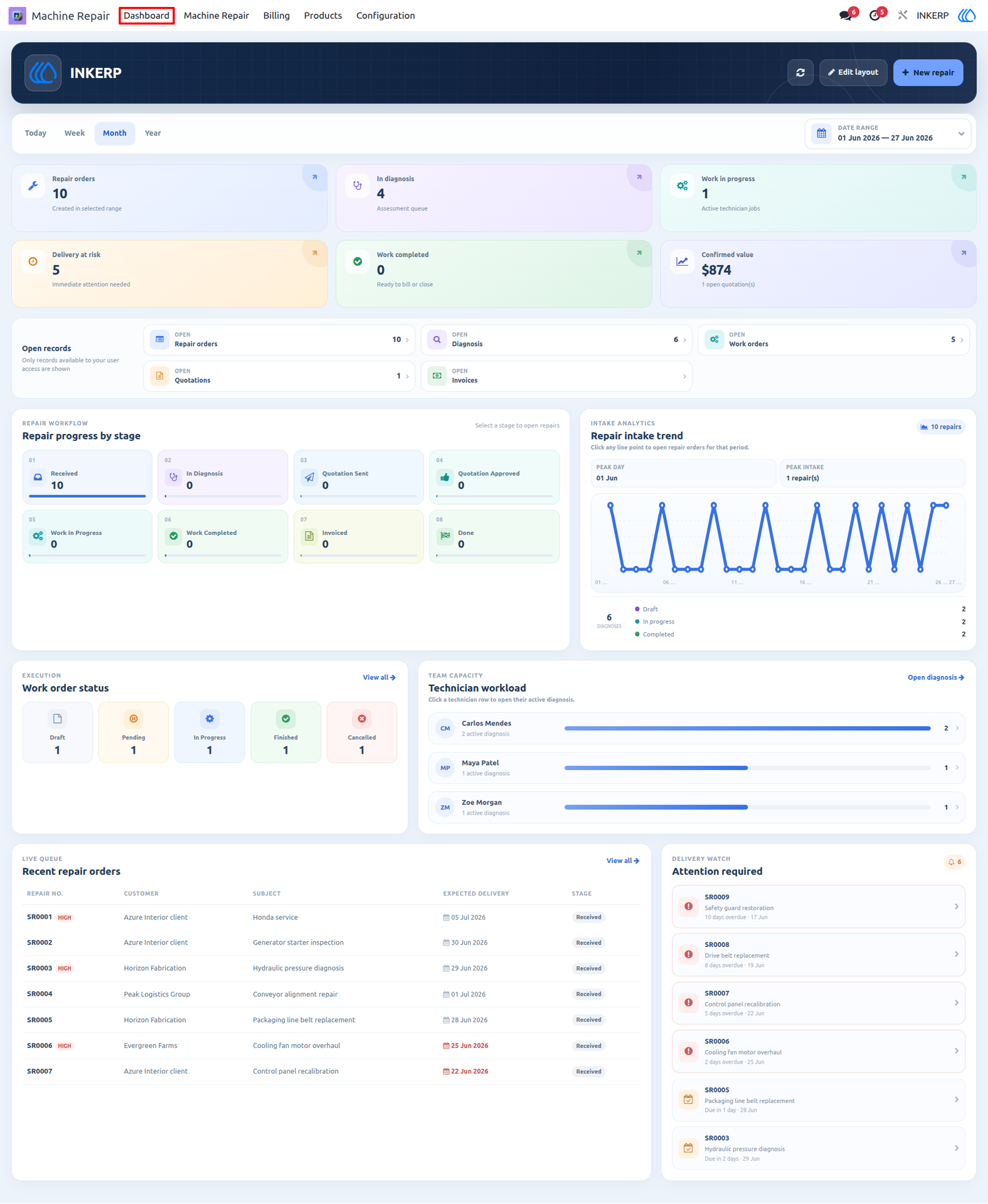Open the activities clock icon
The width and height of the screenshot is (988, 1204).
coord(875,16)
